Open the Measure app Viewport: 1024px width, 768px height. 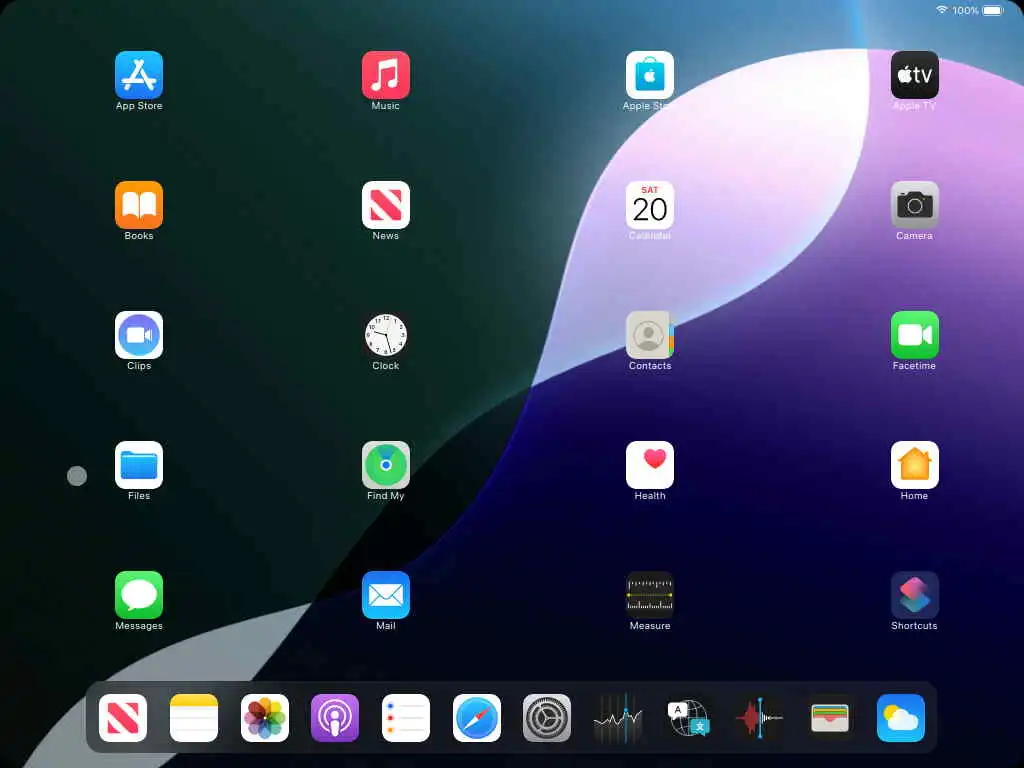point(649,594)
